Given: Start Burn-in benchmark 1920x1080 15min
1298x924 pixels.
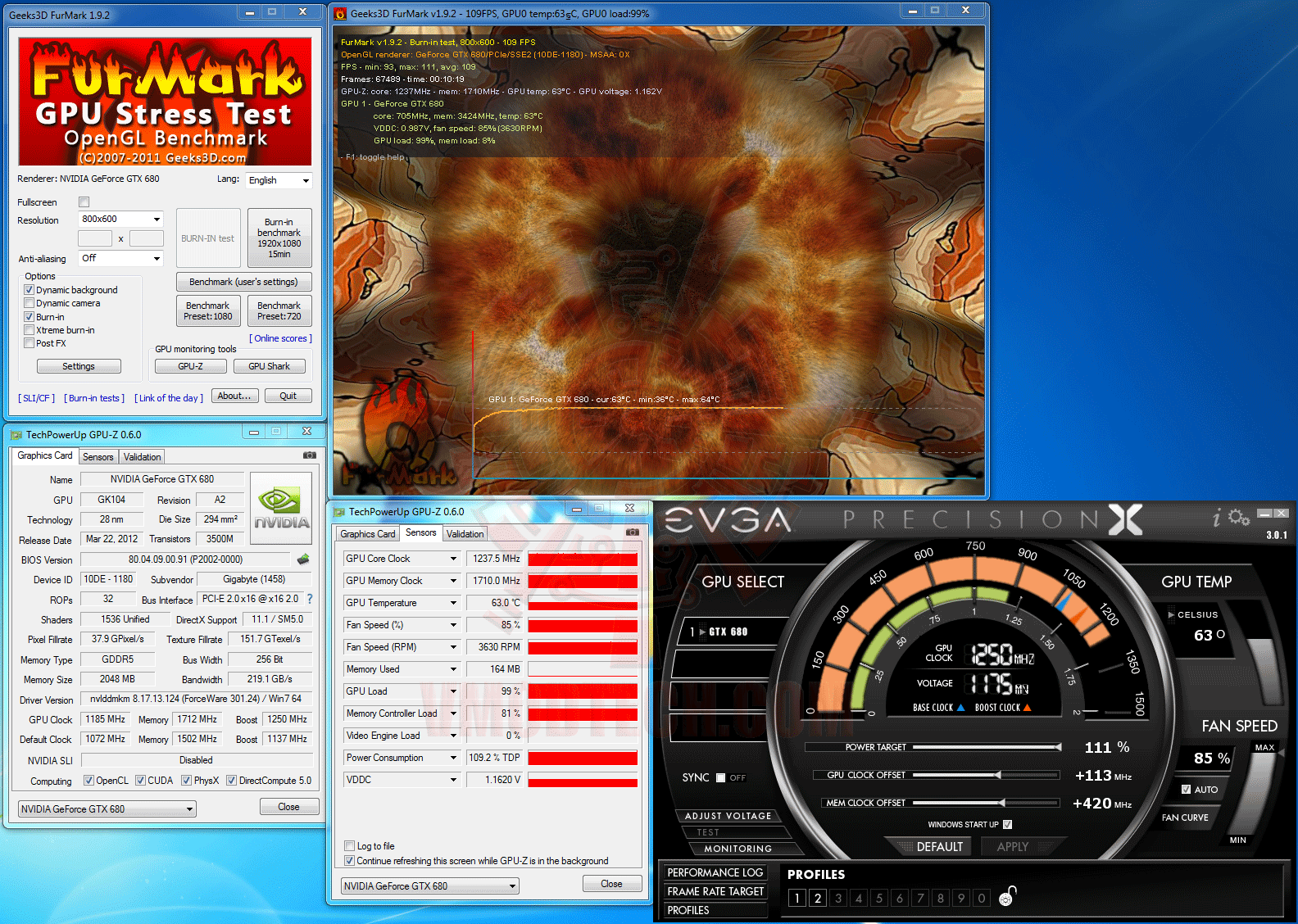Looking at the screenshot, I should (279, 238).
